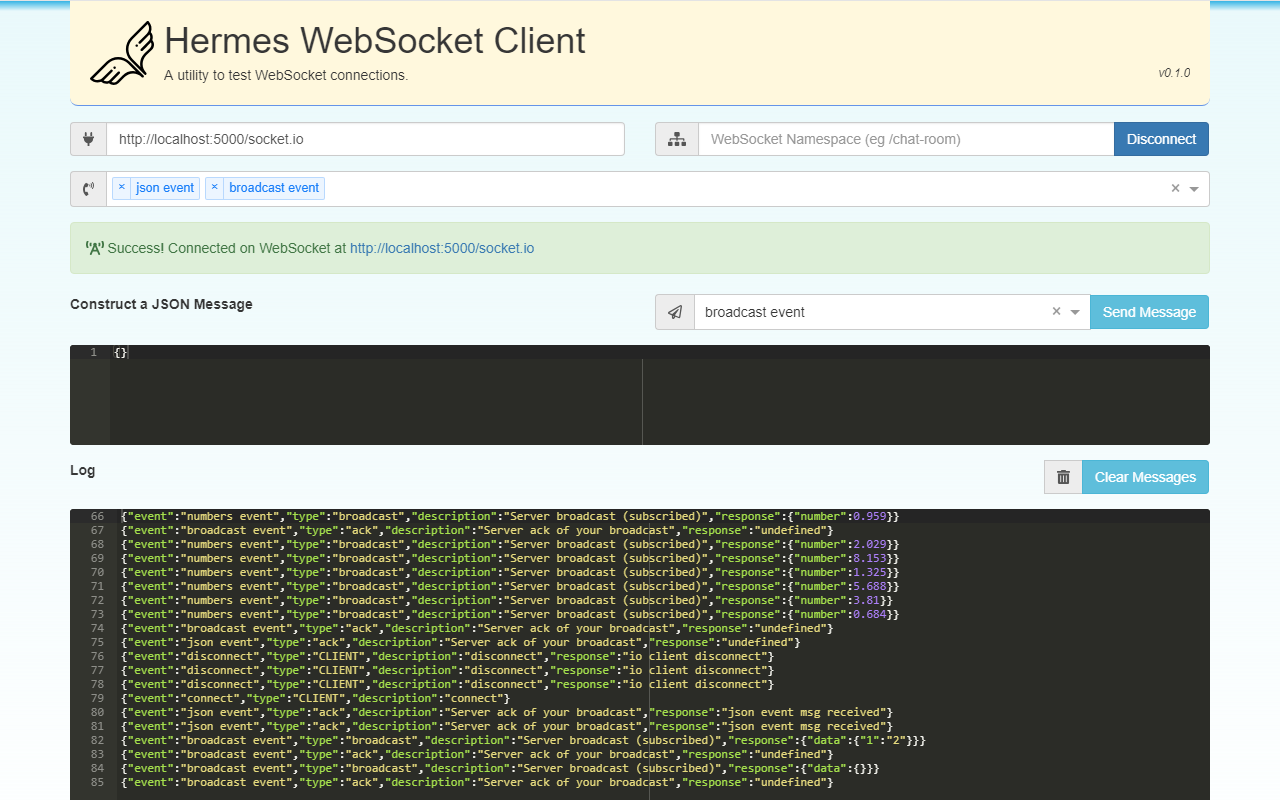The height and width of the screenshot is (800, 1280).
Task: Focus the WebSocket Namespace input field
Action: [906, 139]
